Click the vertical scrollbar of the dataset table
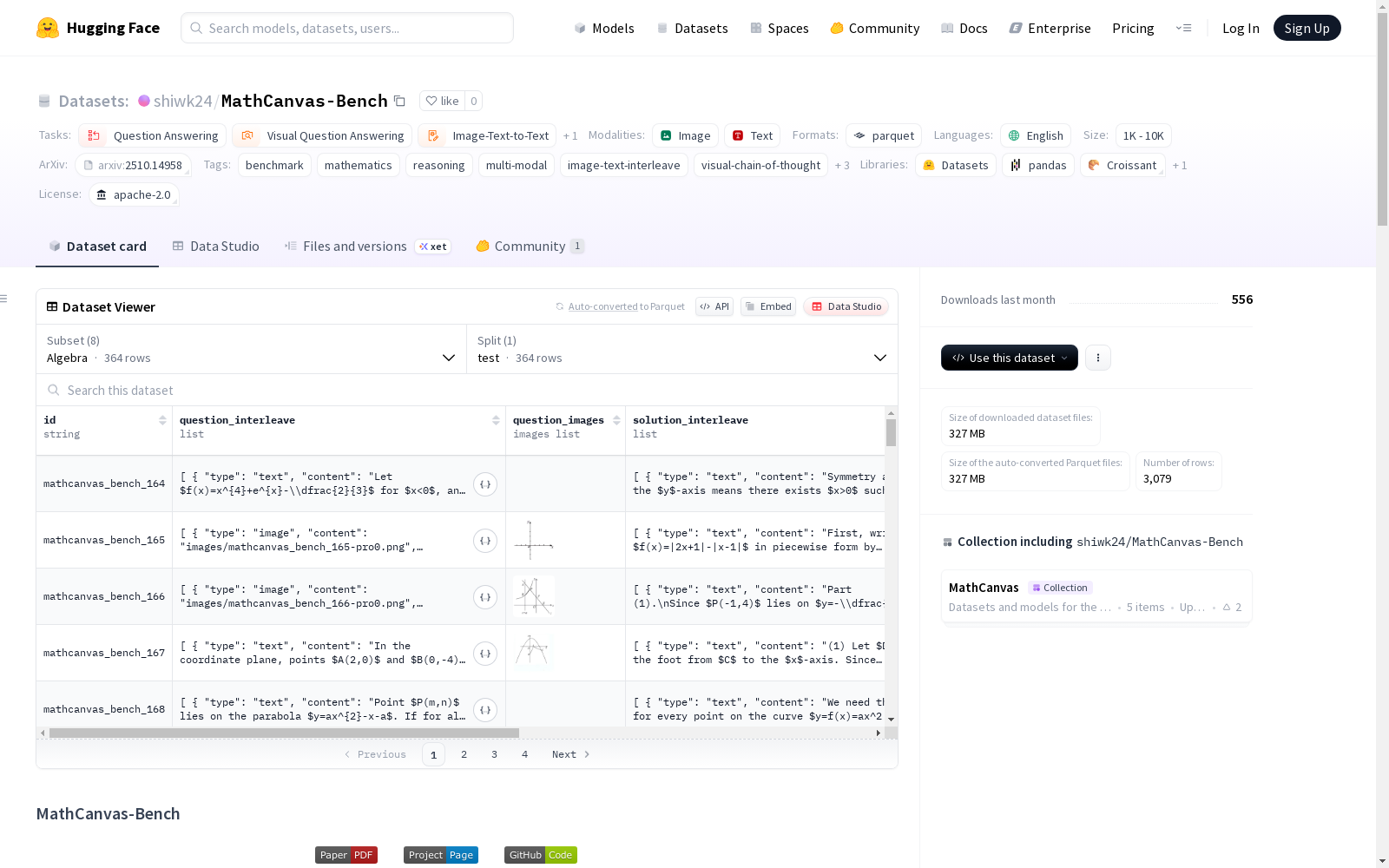1389x868 pixels. [891, 432]
